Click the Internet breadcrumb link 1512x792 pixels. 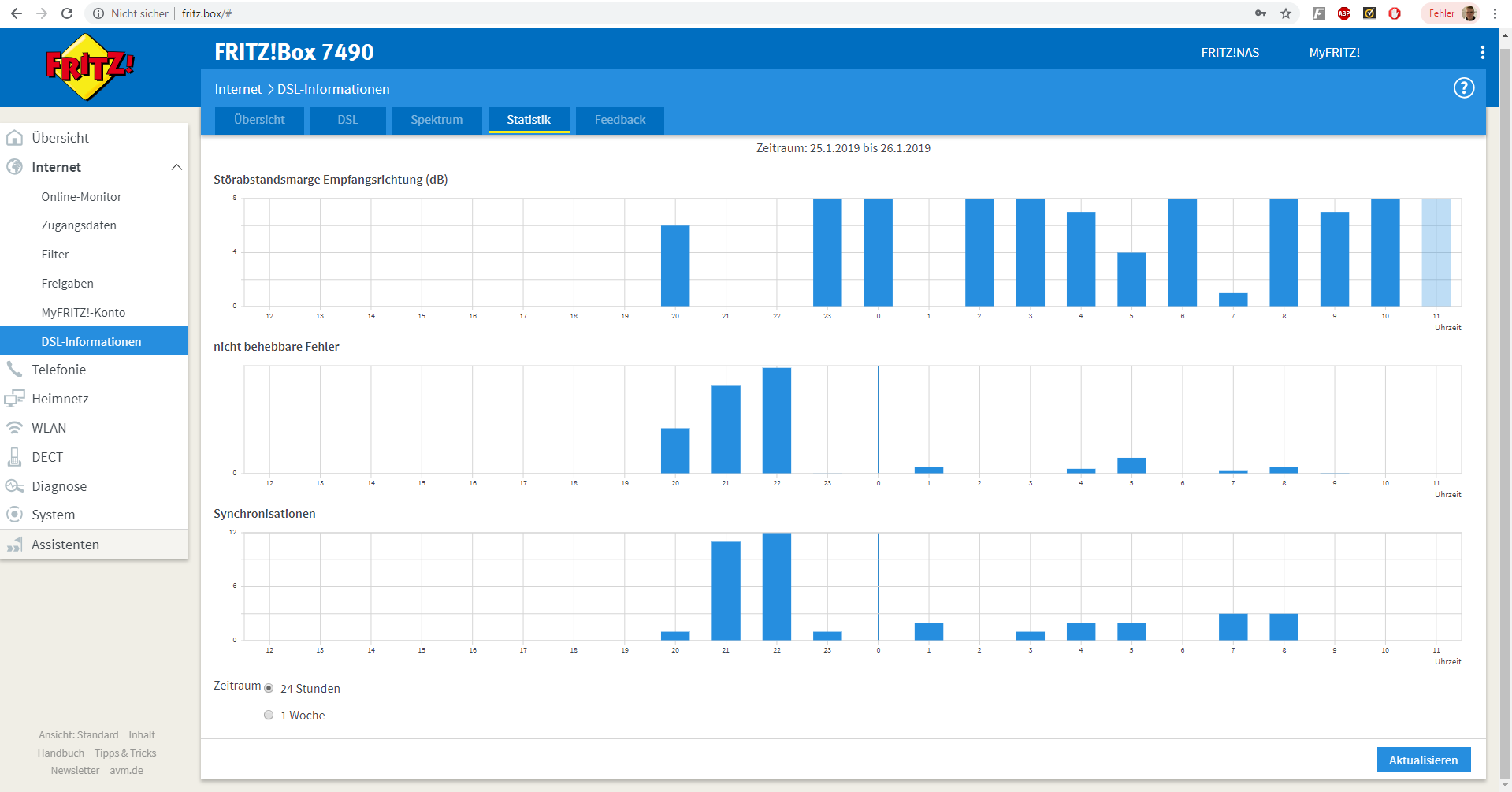[238, 89]
